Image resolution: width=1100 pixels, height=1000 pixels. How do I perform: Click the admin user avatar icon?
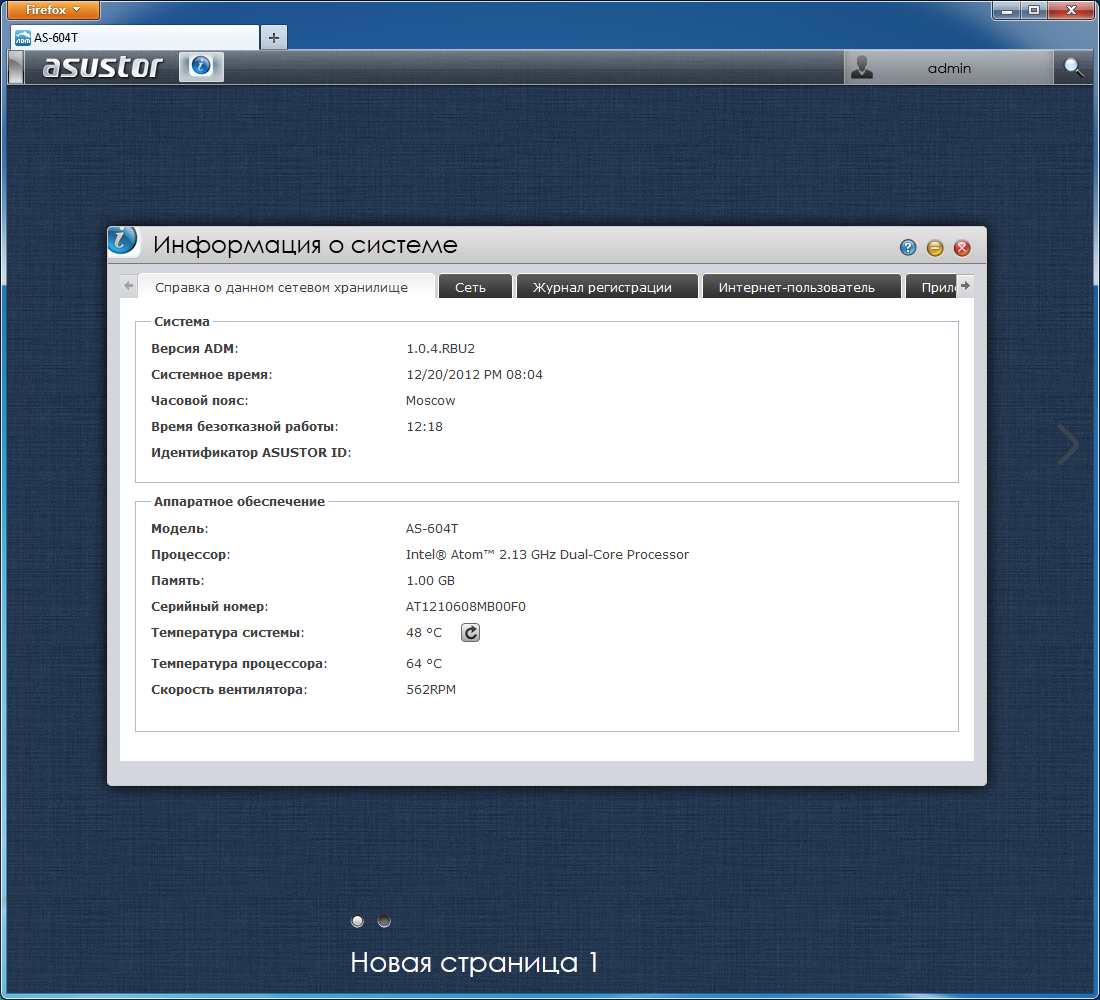[x=861, y=67]
